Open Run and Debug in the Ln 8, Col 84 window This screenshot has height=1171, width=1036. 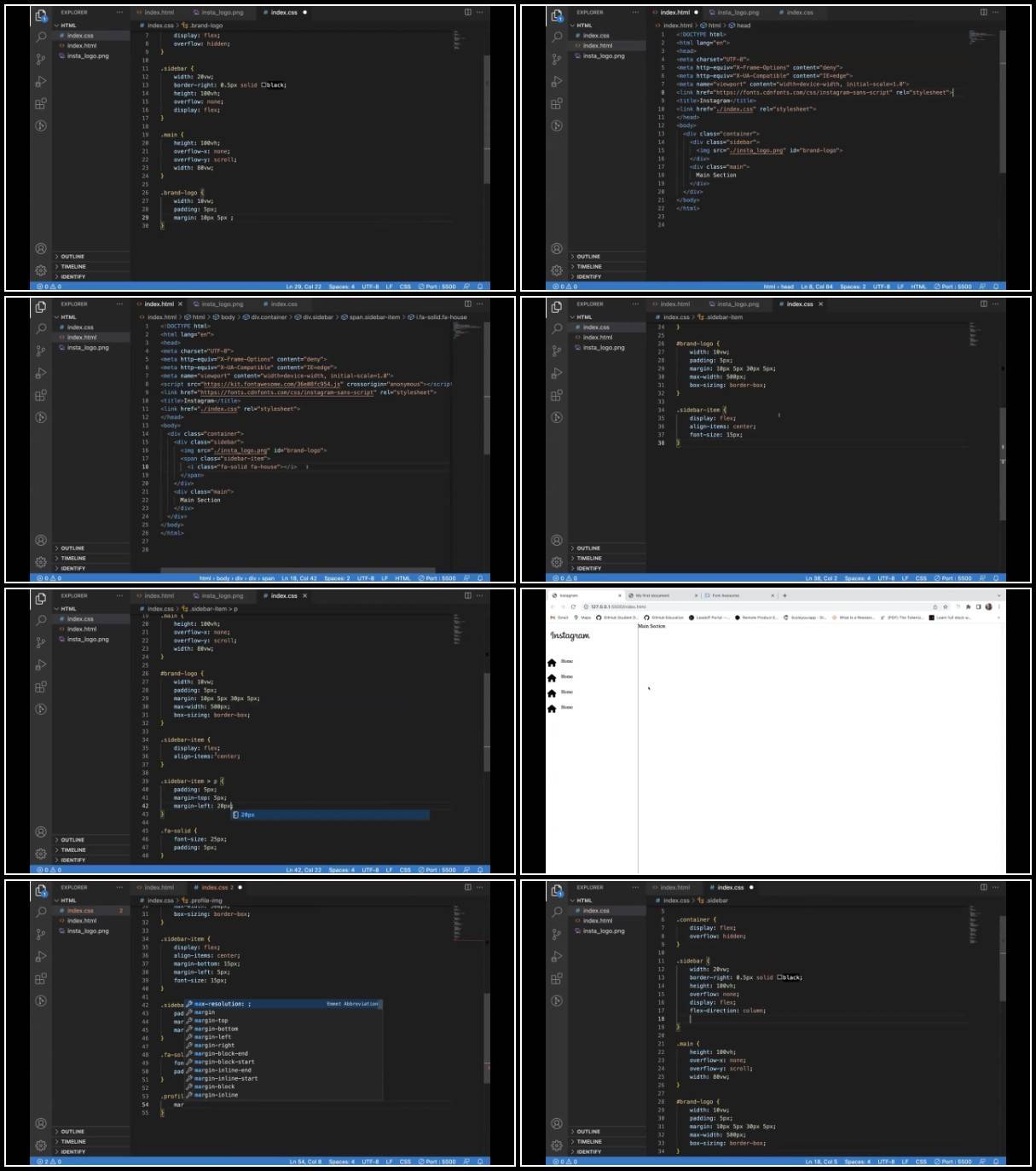(x=557, y=82)
